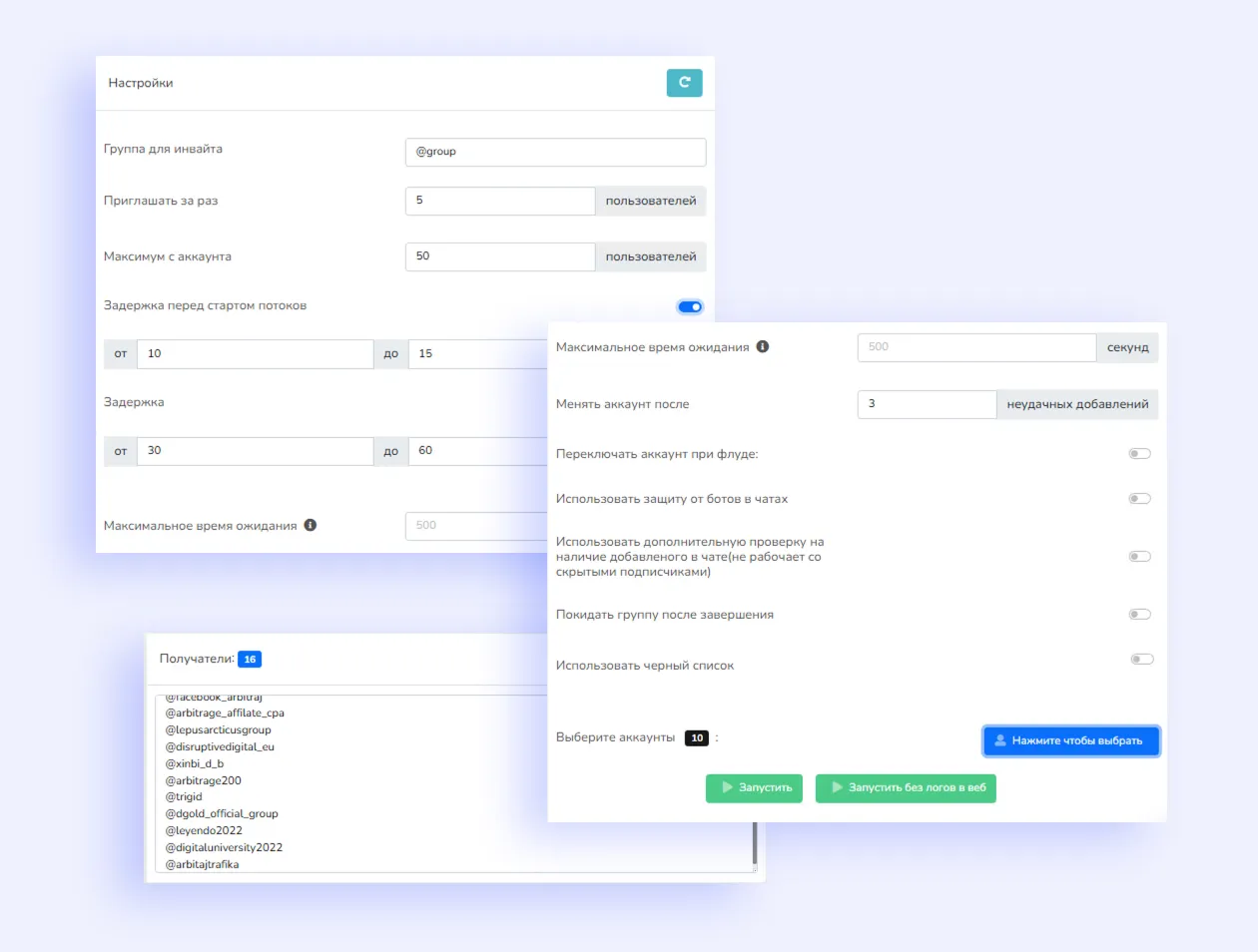This screenshot has width=1258, height=952.
Task: Enable Использовать защиту от ботов в чатах
Action: [1139, 499]
